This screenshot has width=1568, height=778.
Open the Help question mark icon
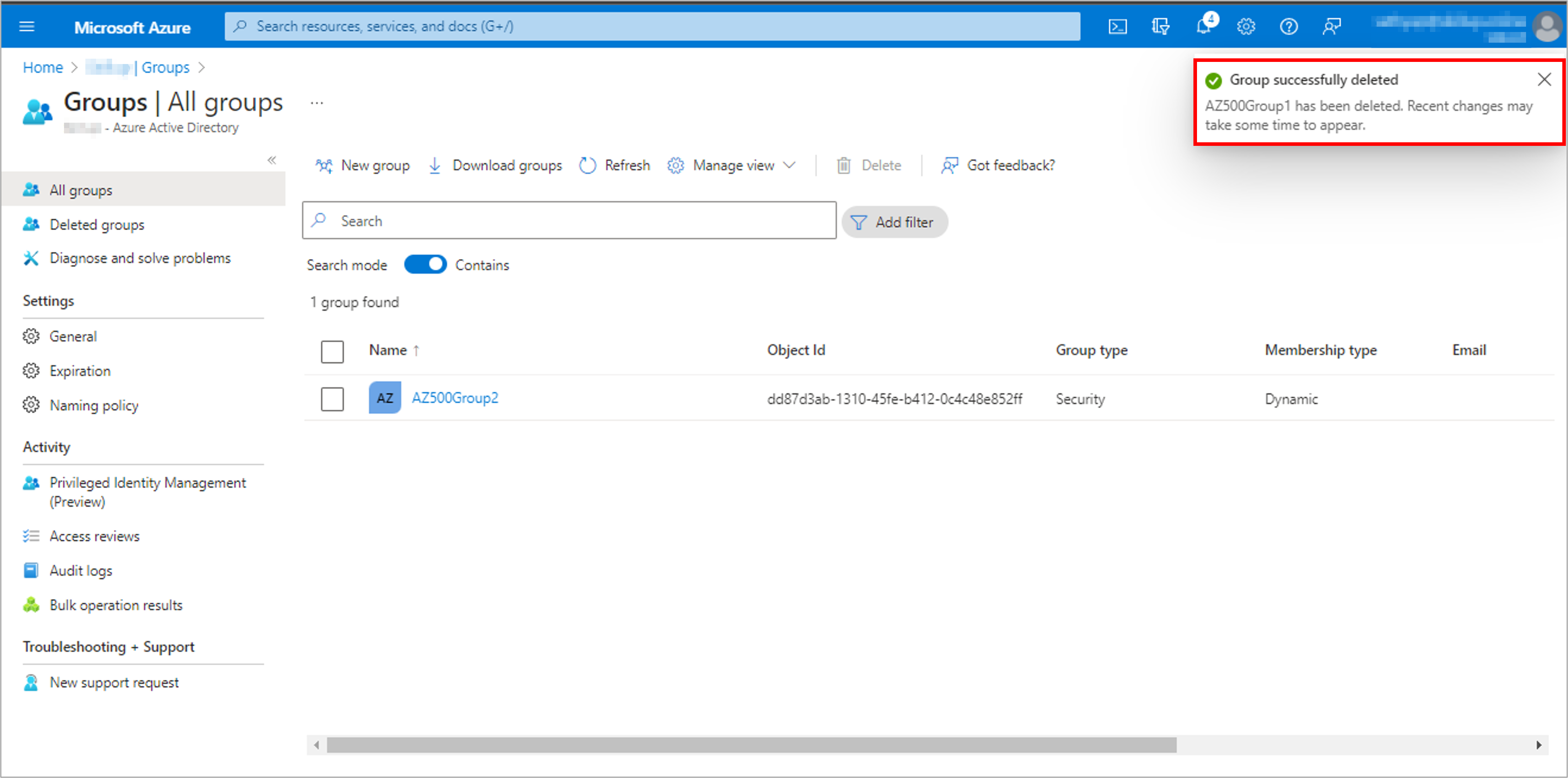1289,26
